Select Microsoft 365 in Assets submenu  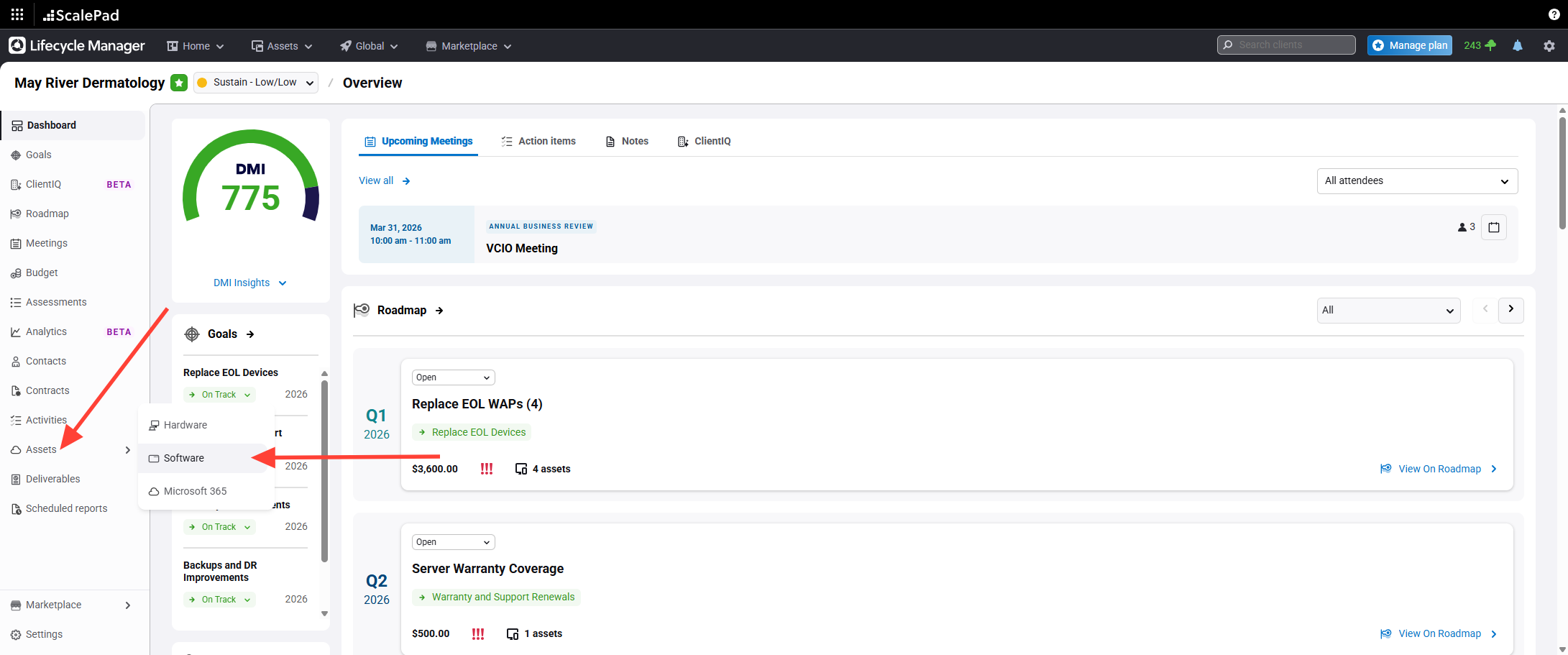point(195,491)
